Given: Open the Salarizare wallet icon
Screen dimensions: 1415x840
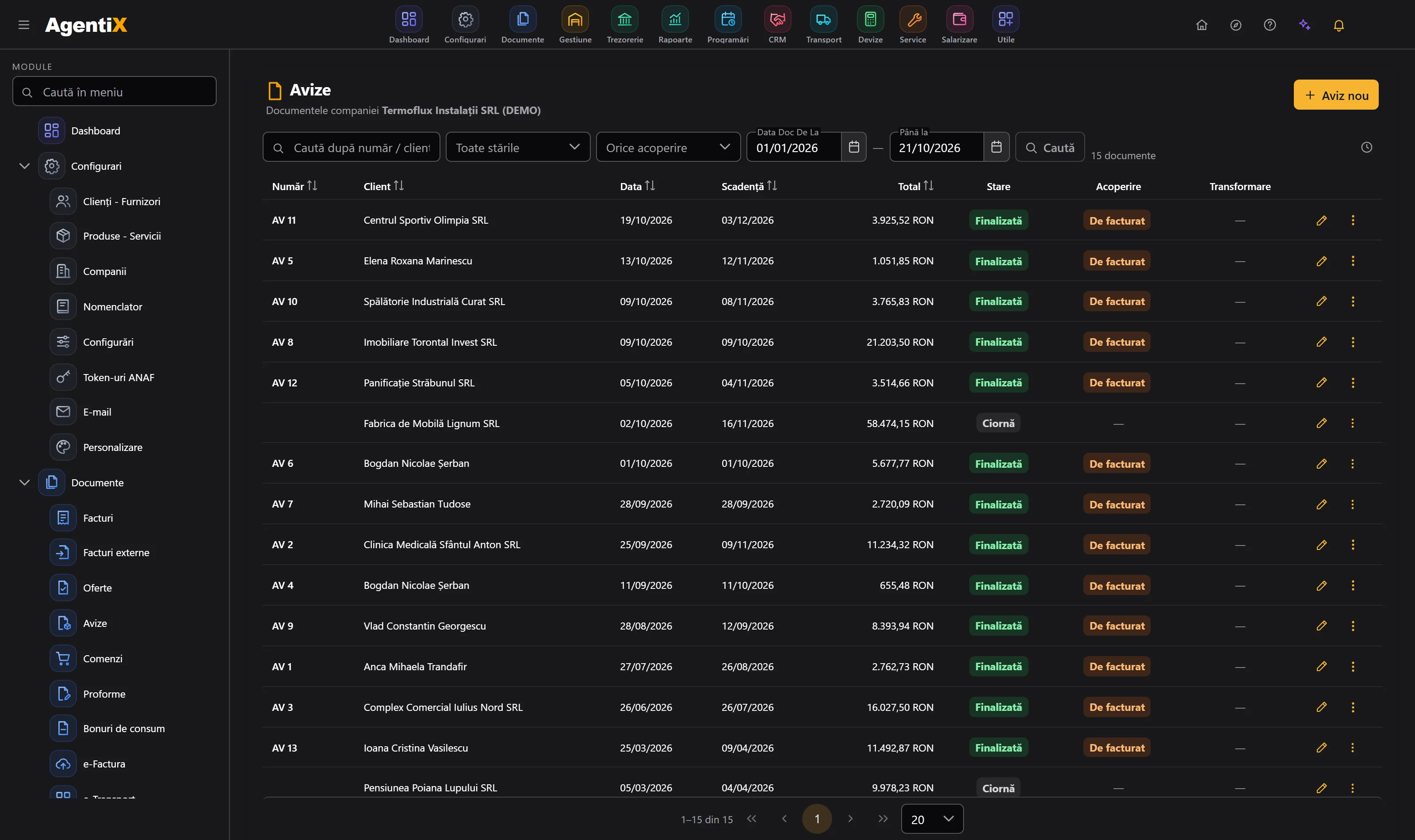Looking at the screenshot, I should [960, 20].
